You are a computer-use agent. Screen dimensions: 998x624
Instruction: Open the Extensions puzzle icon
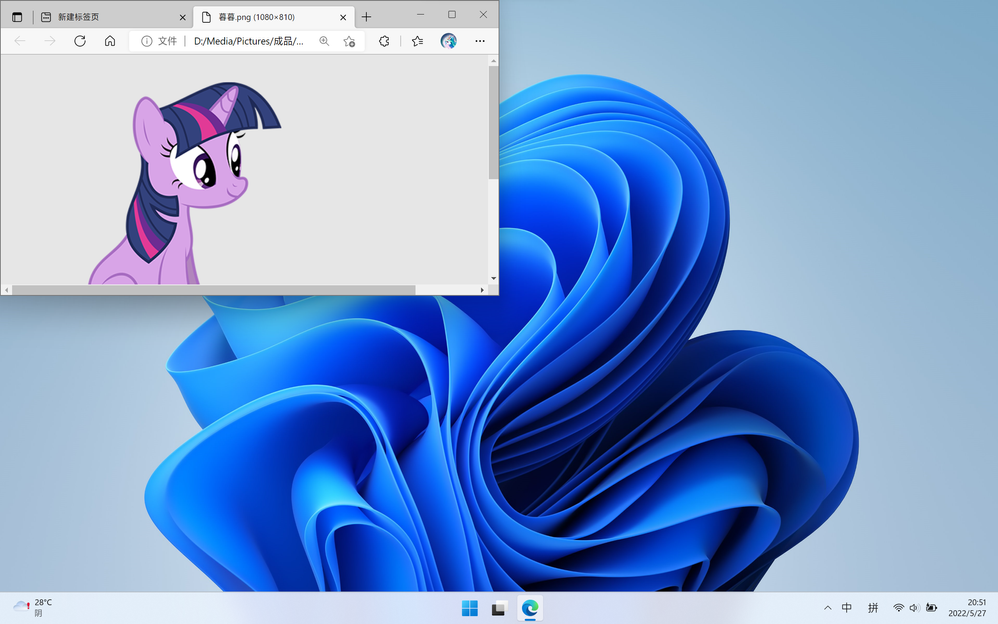(x=384, y=41)
